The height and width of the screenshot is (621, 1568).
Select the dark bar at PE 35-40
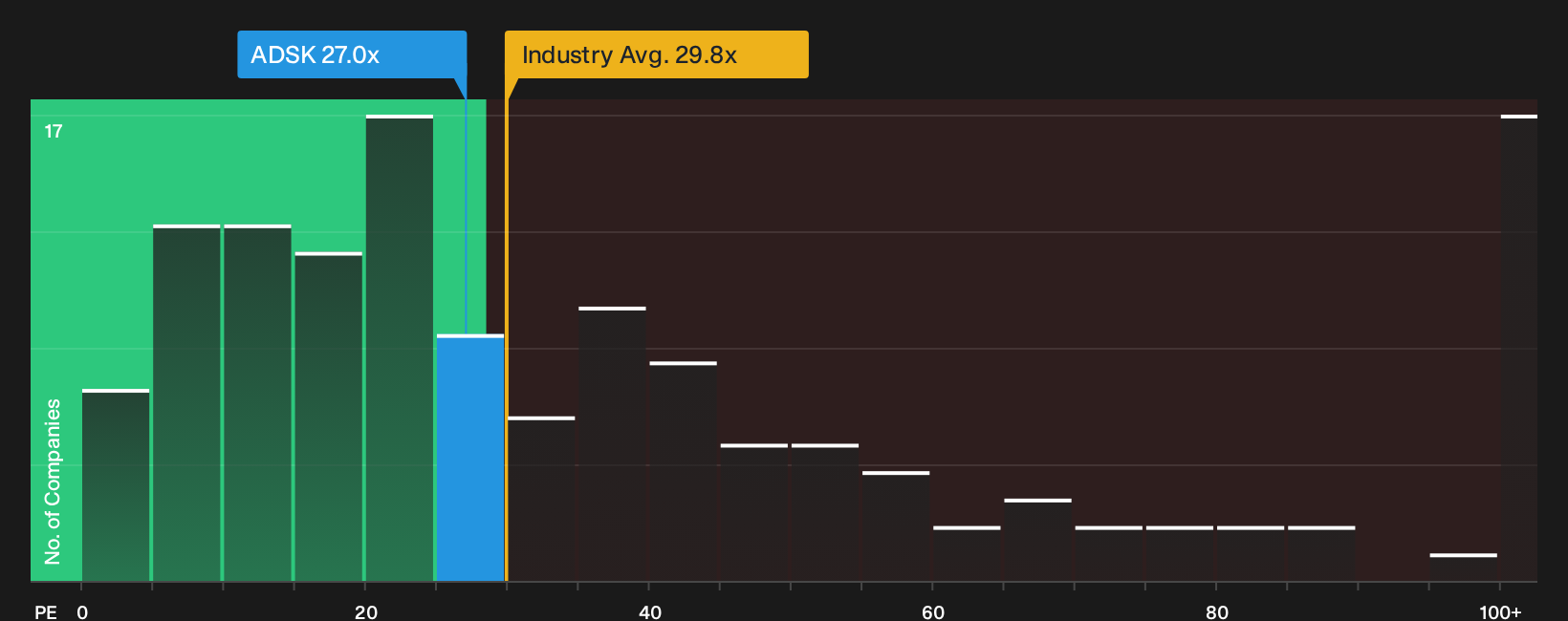click(x=612, y=444)
